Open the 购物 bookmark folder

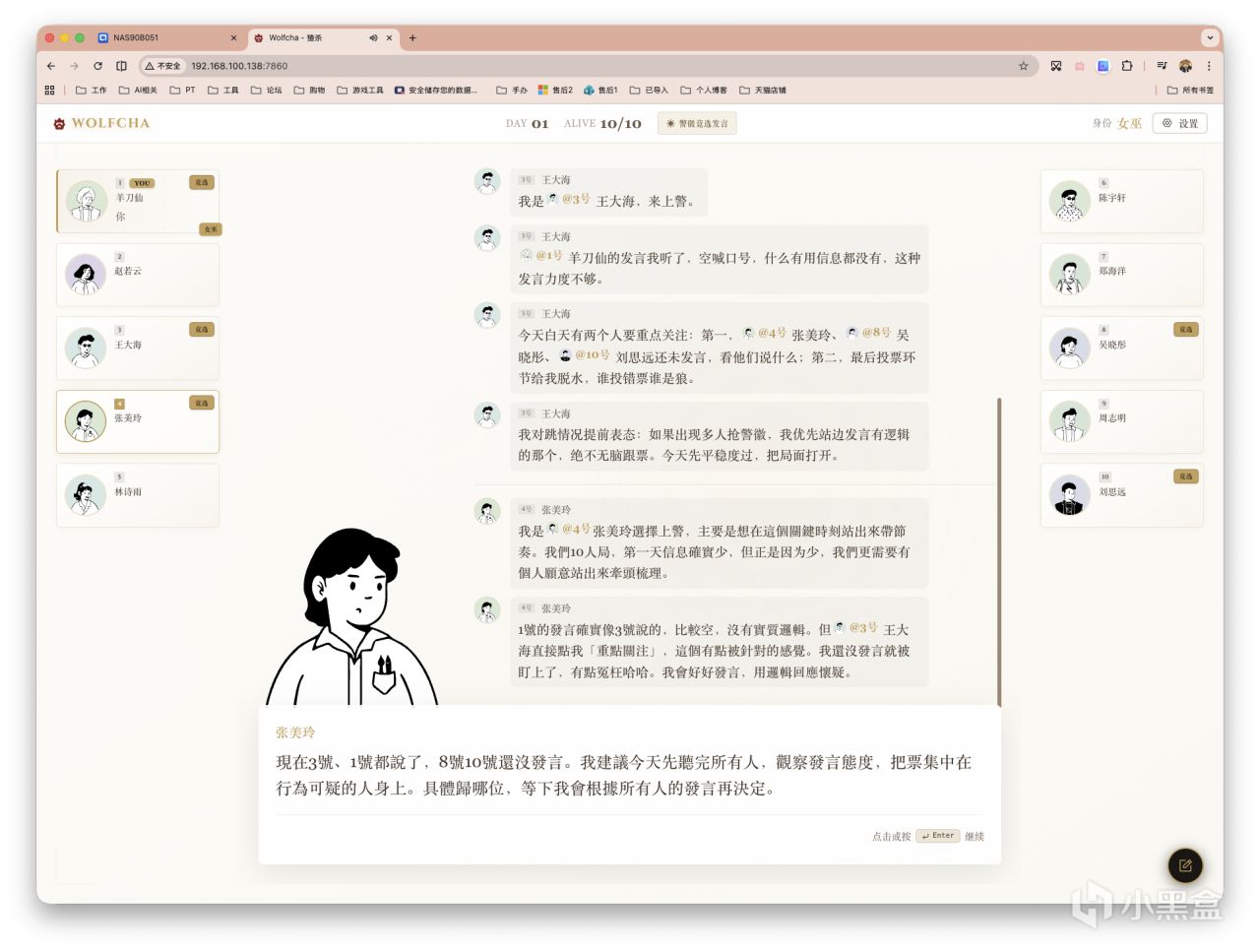[x=310, y=91]
